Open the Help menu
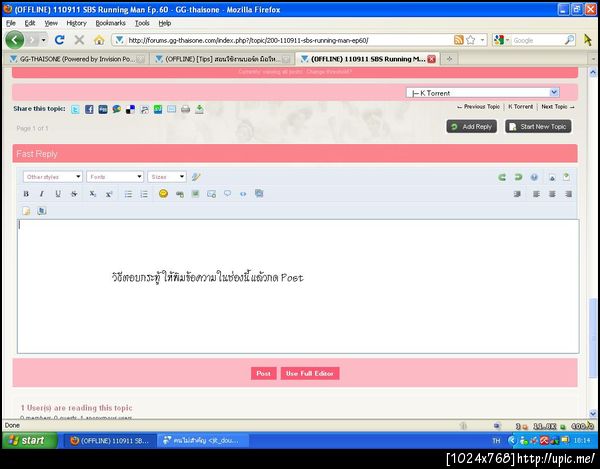600x469 pixels. [x=165, y=23]
